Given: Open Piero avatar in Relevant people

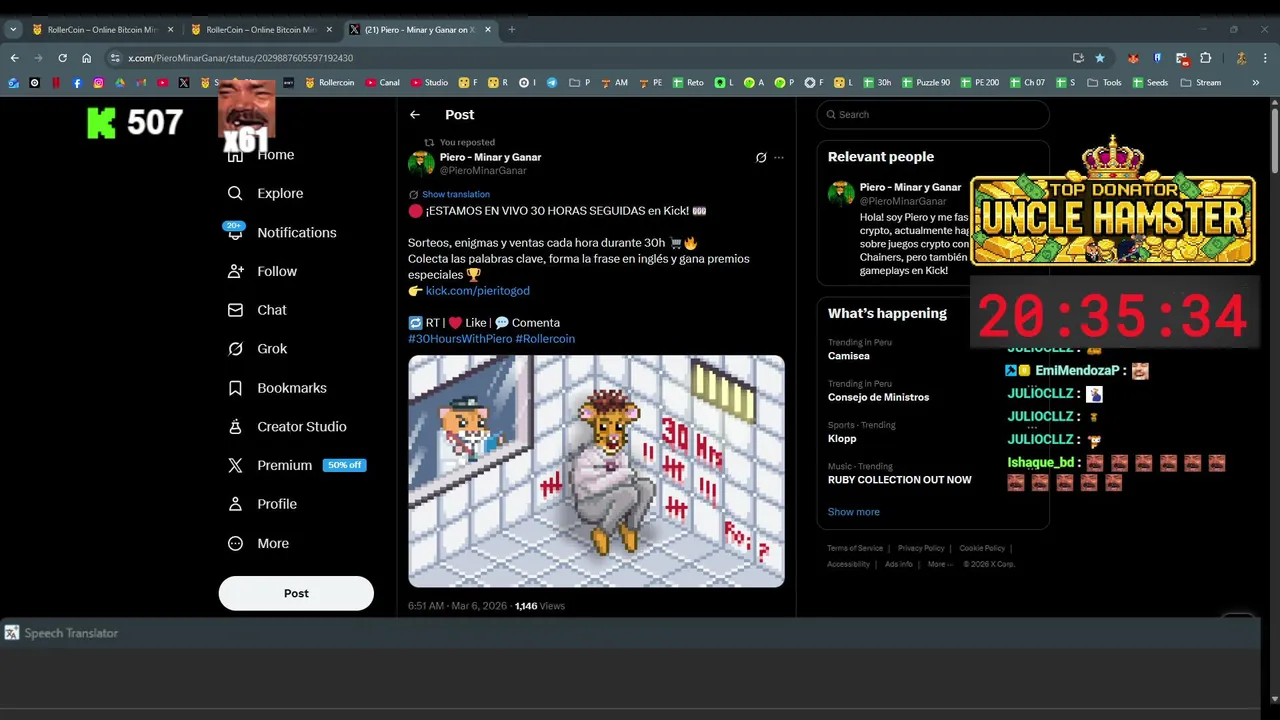Looking at the screenshot, I should pos(841,194).
